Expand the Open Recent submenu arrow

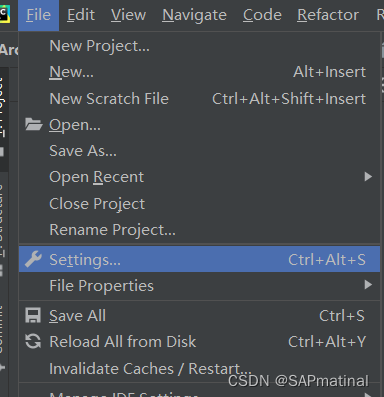coord(368,176)
